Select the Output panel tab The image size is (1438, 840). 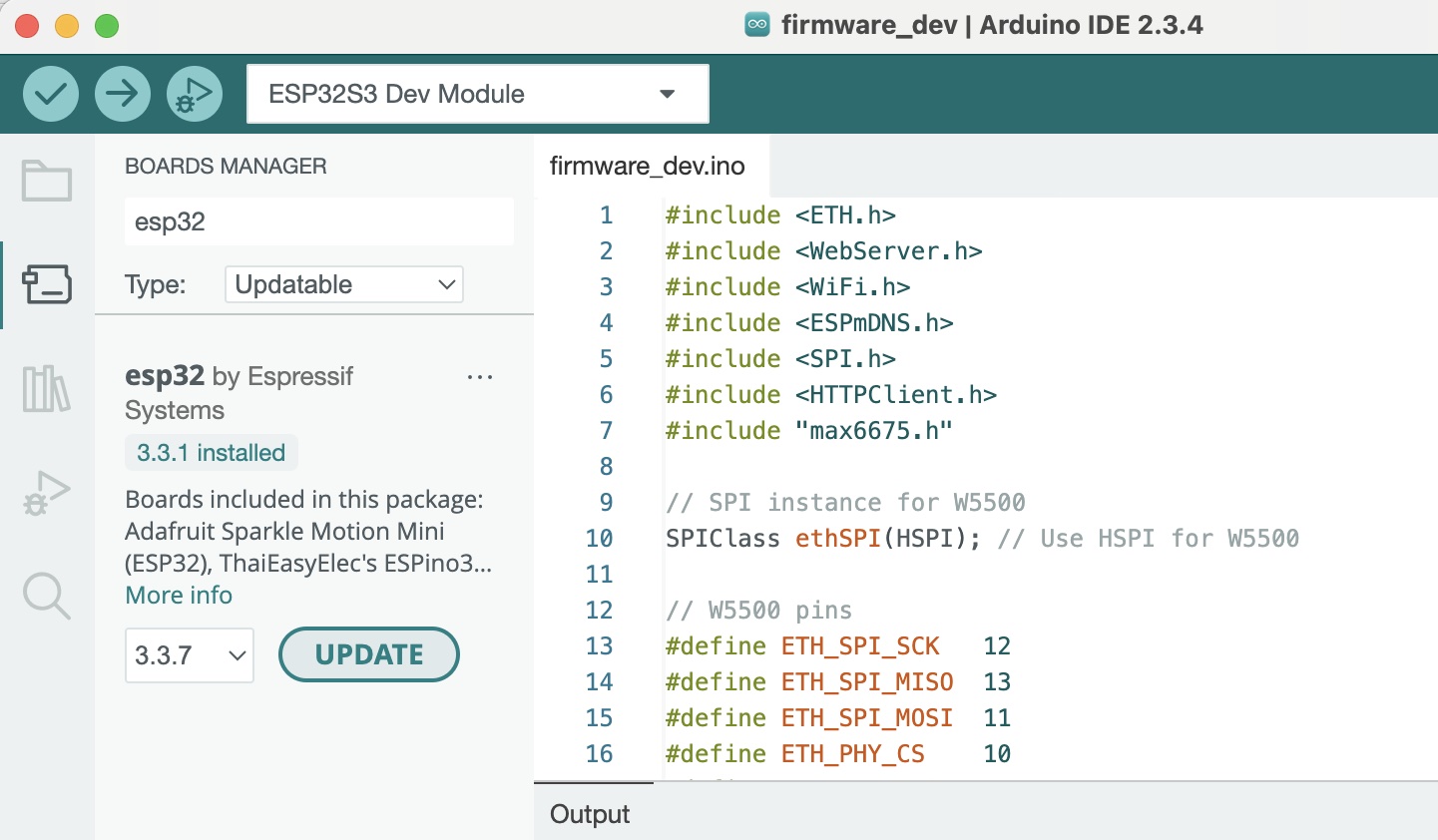[x=590, y=814]
